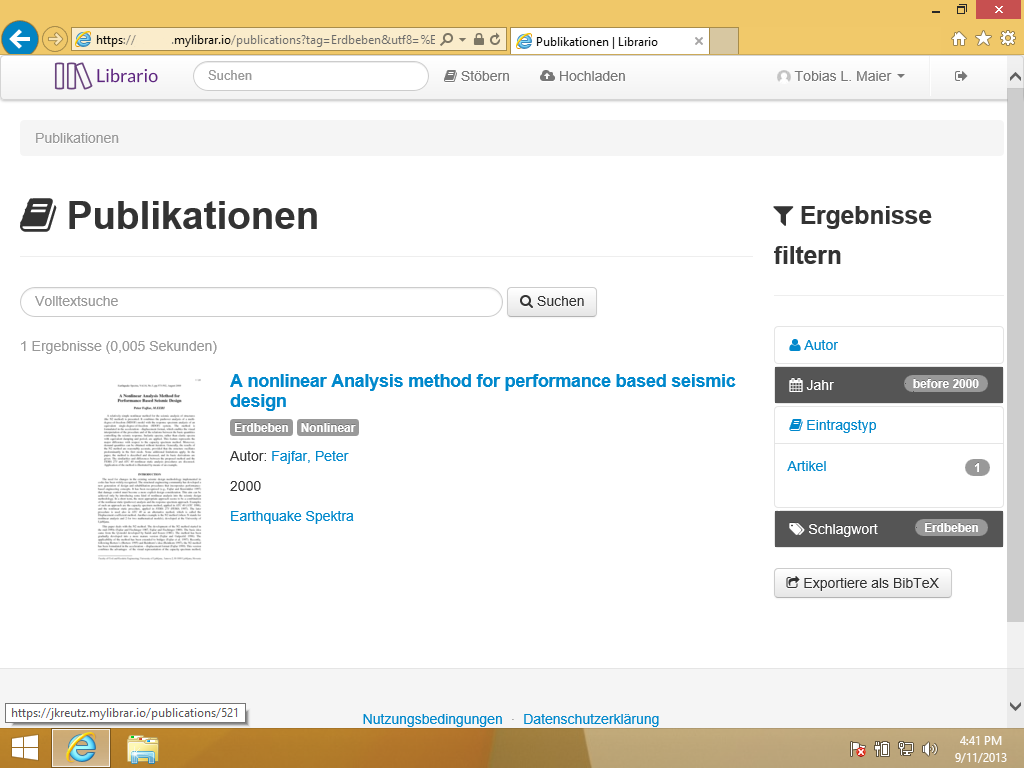This screenshot has width=1024, height=768.
Task: Collapse the Eintragstyp filter panel
Action: tap(840, 425)
